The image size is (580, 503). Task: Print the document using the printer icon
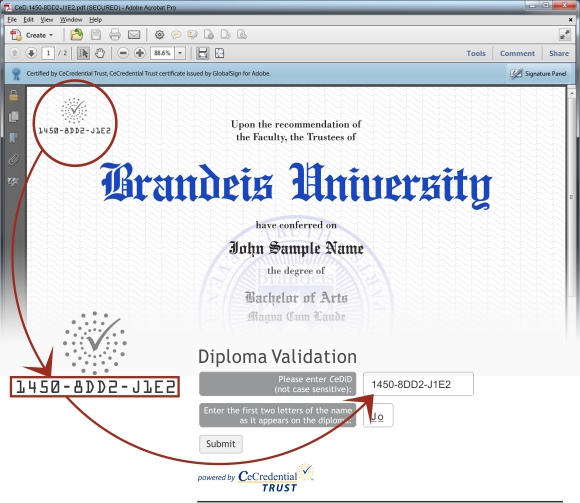point(115,35)
